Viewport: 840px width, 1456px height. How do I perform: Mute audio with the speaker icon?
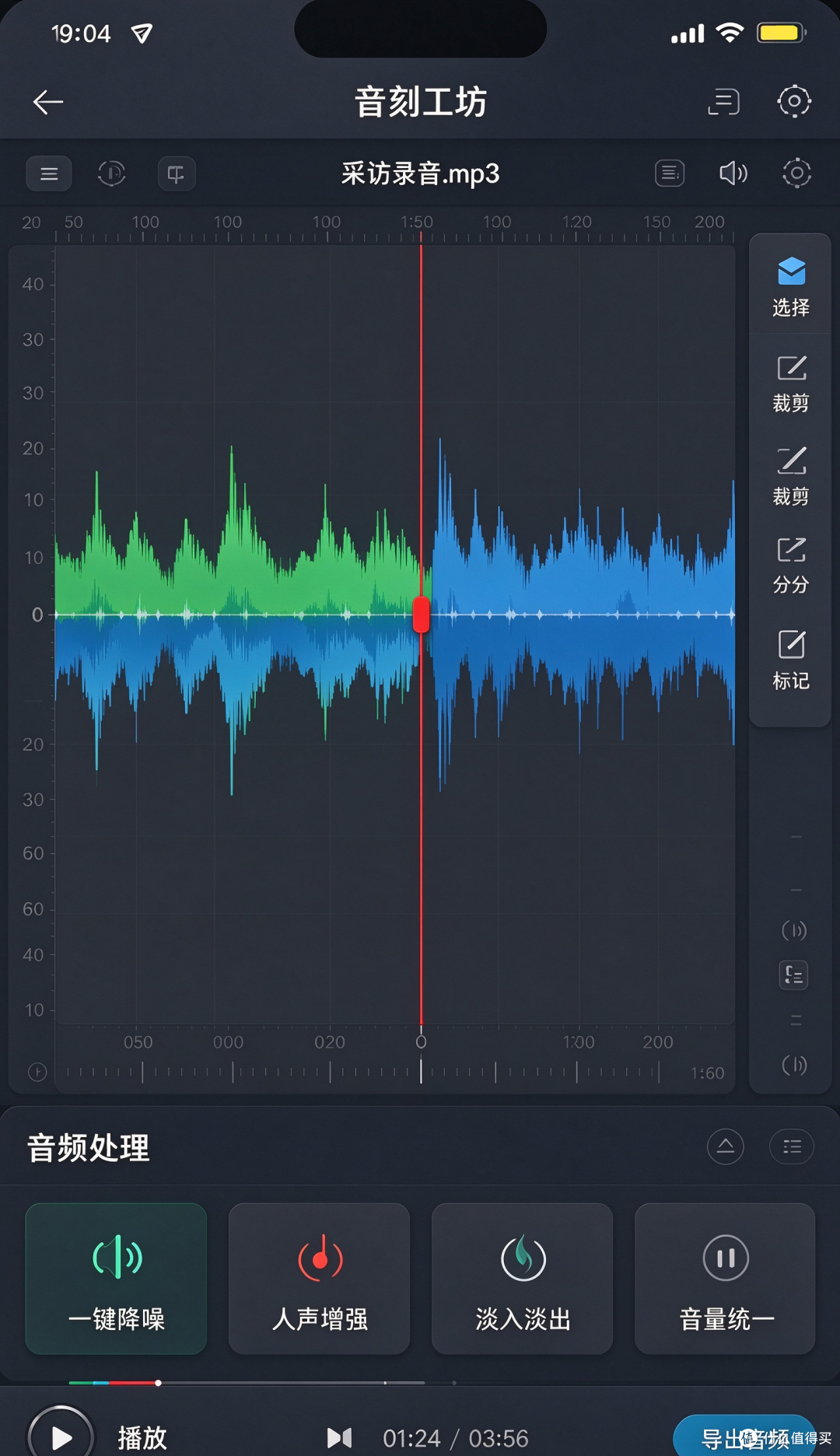click(x=733, y=173)
